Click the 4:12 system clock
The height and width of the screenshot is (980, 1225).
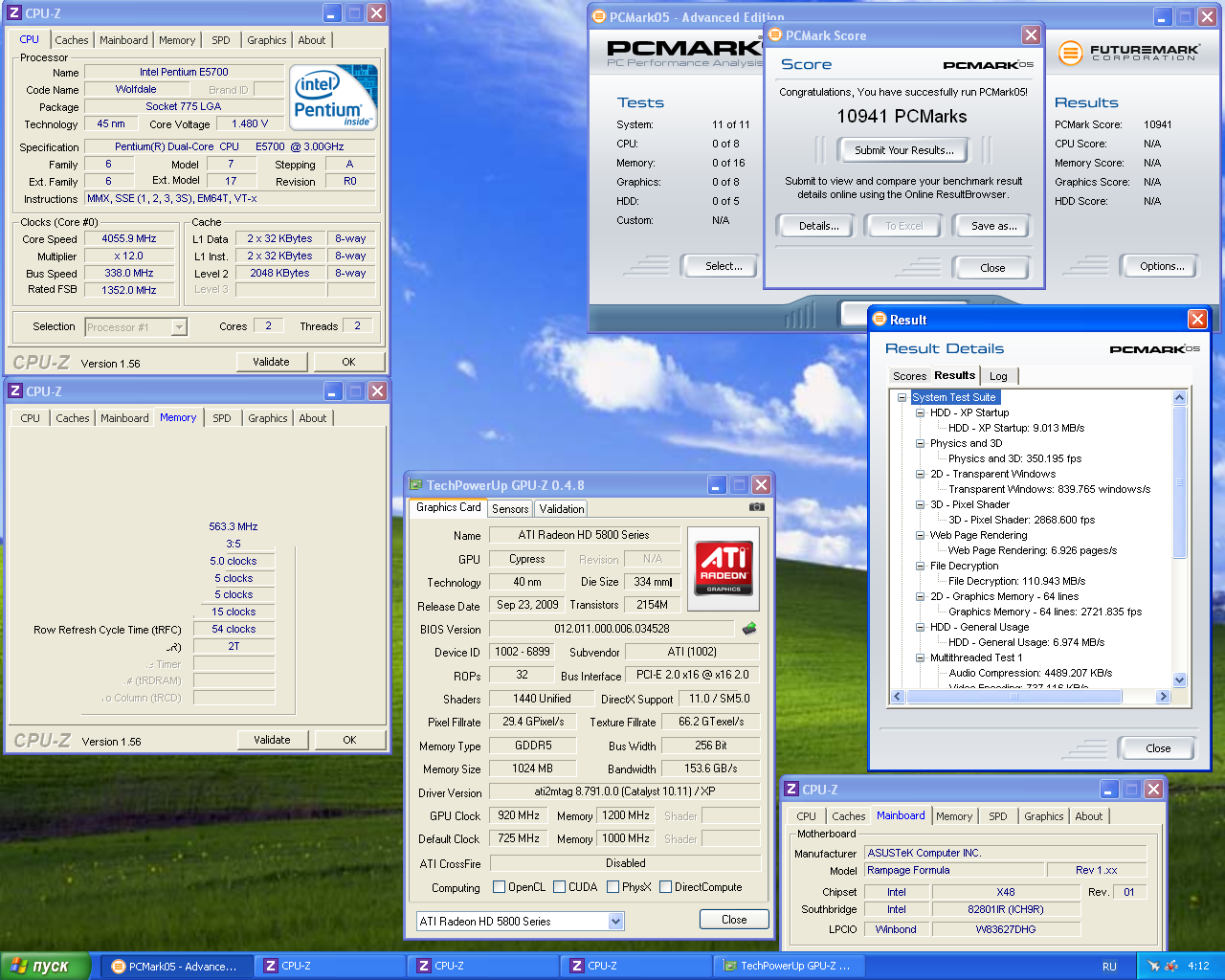click(1198, 966)
